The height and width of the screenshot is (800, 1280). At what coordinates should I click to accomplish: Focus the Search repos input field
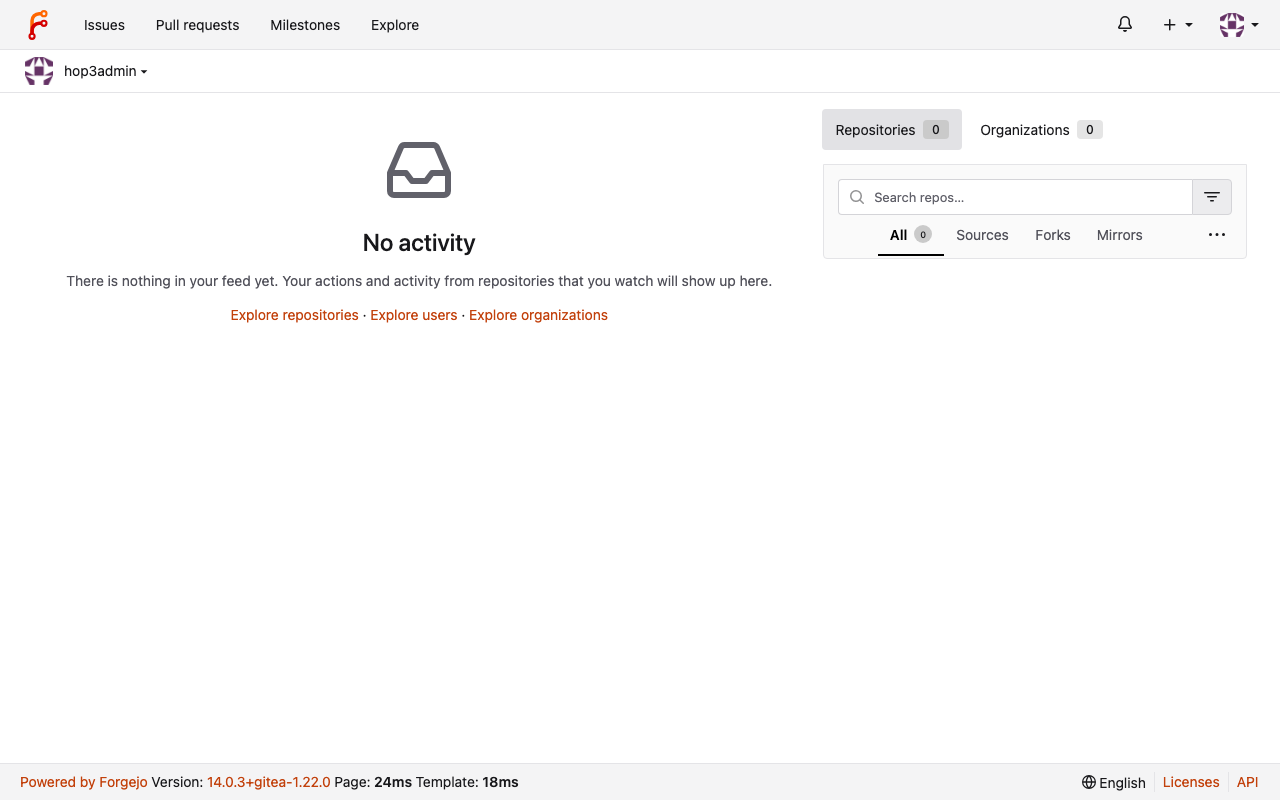click(x=1015, y=197)
